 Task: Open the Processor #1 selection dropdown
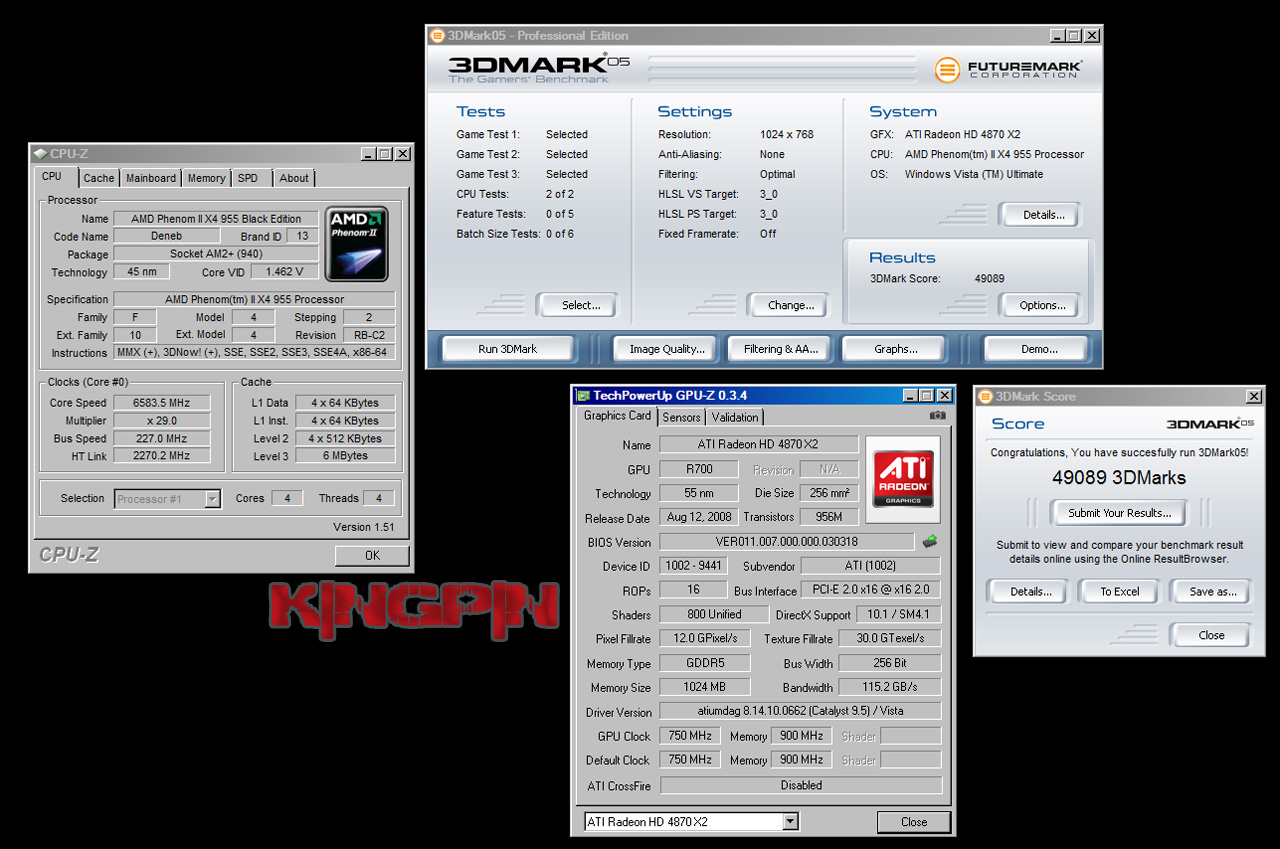[167, 499]
